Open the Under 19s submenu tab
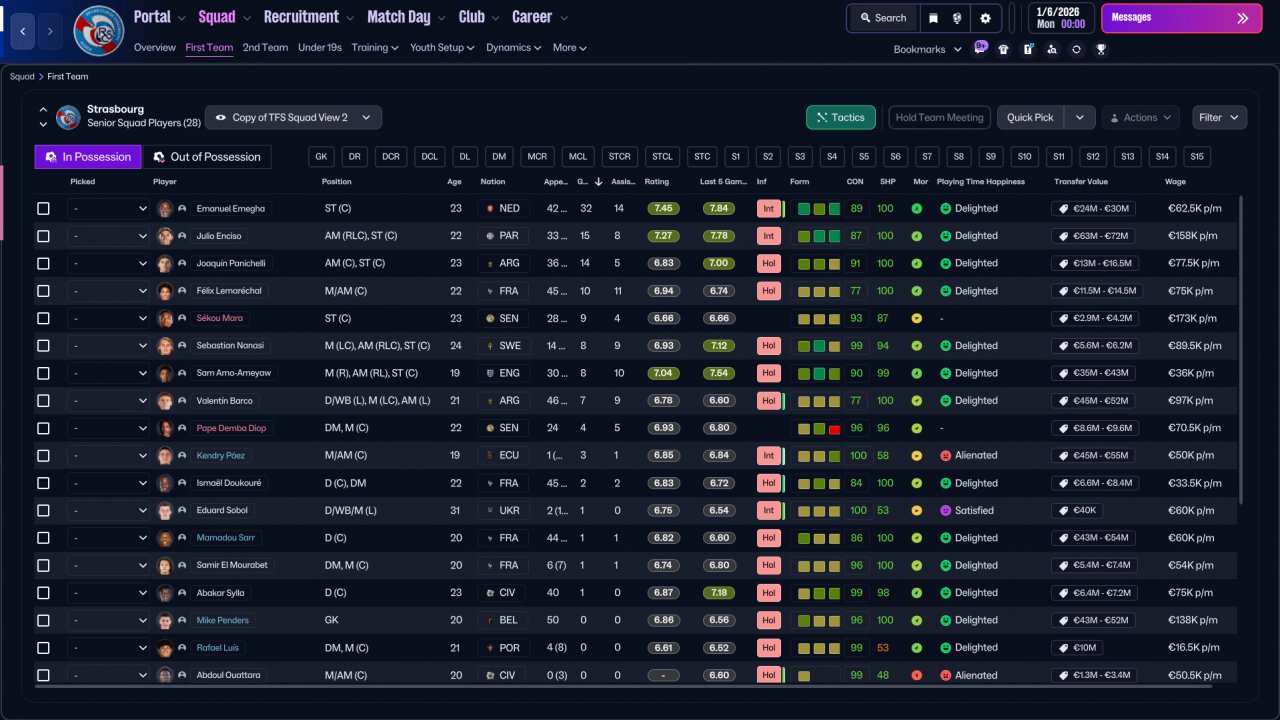 (x=320, y=47)
